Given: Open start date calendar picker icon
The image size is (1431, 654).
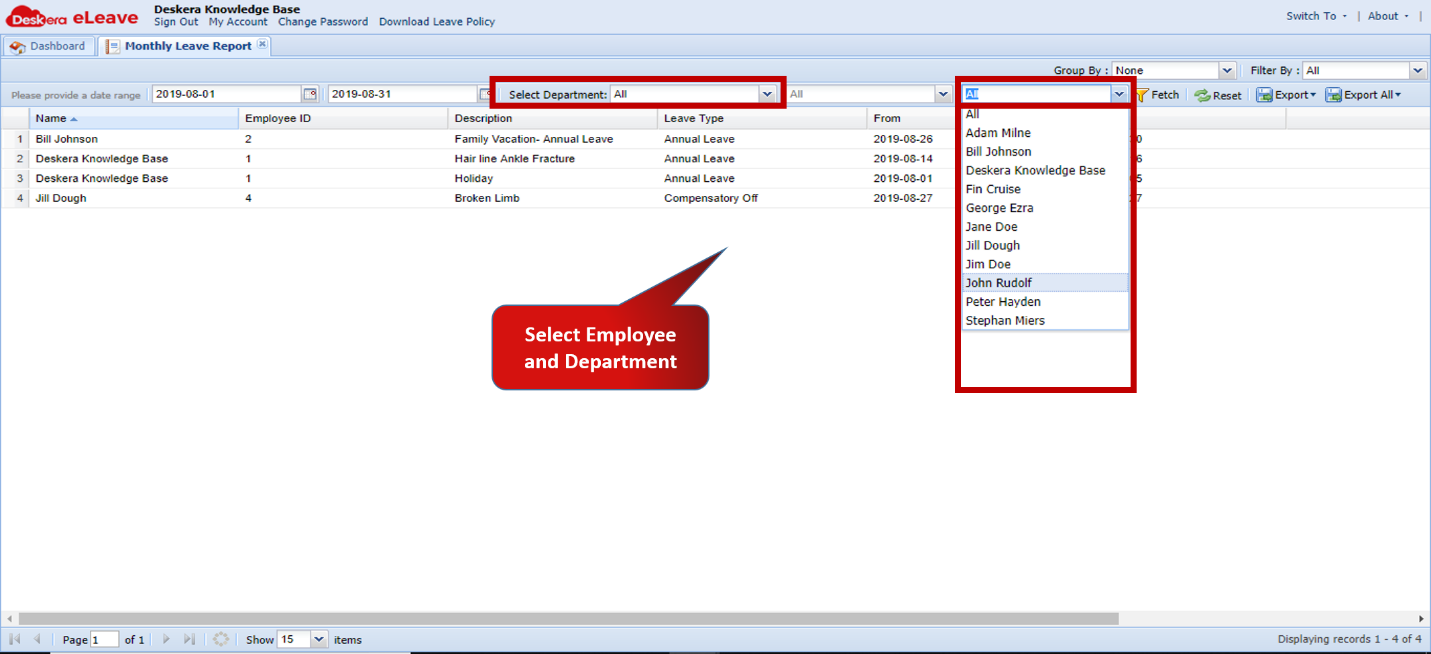Looking at the screenshot, I should pos(310,95).
